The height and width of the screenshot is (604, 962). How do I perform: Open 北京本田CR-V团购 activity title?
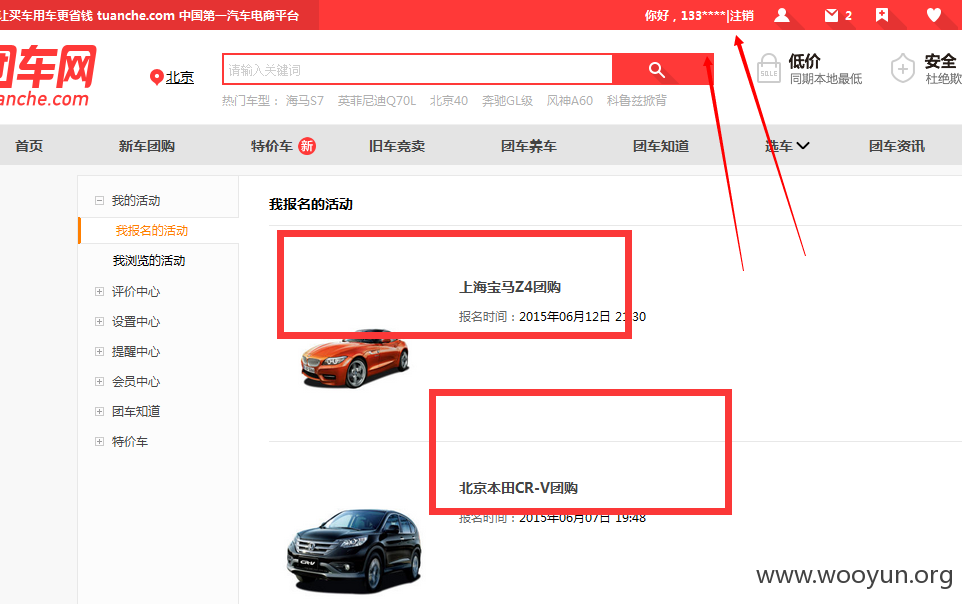[x=518, y=488]
